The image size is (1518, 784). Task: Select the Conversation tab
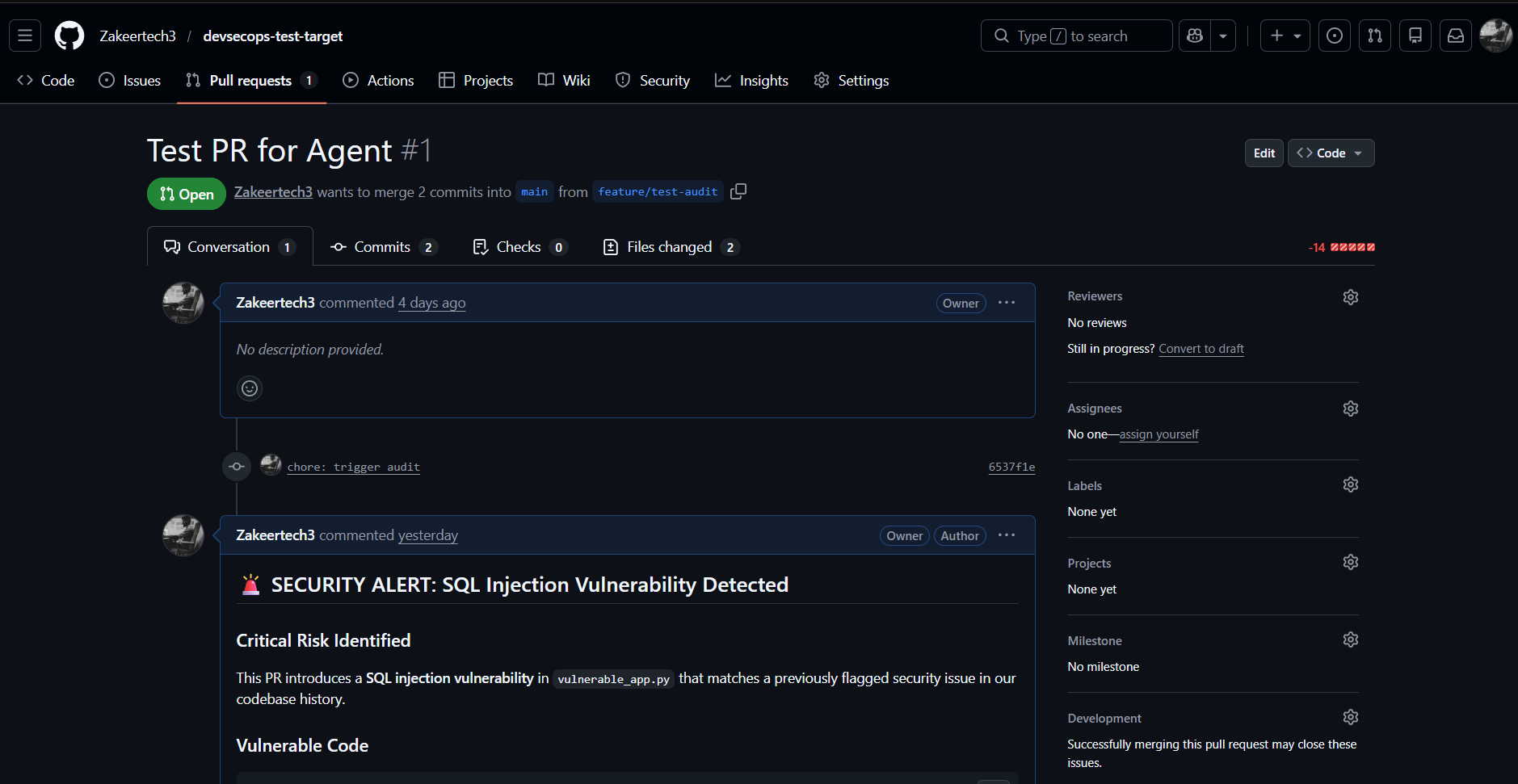click(x=230, y=247)
